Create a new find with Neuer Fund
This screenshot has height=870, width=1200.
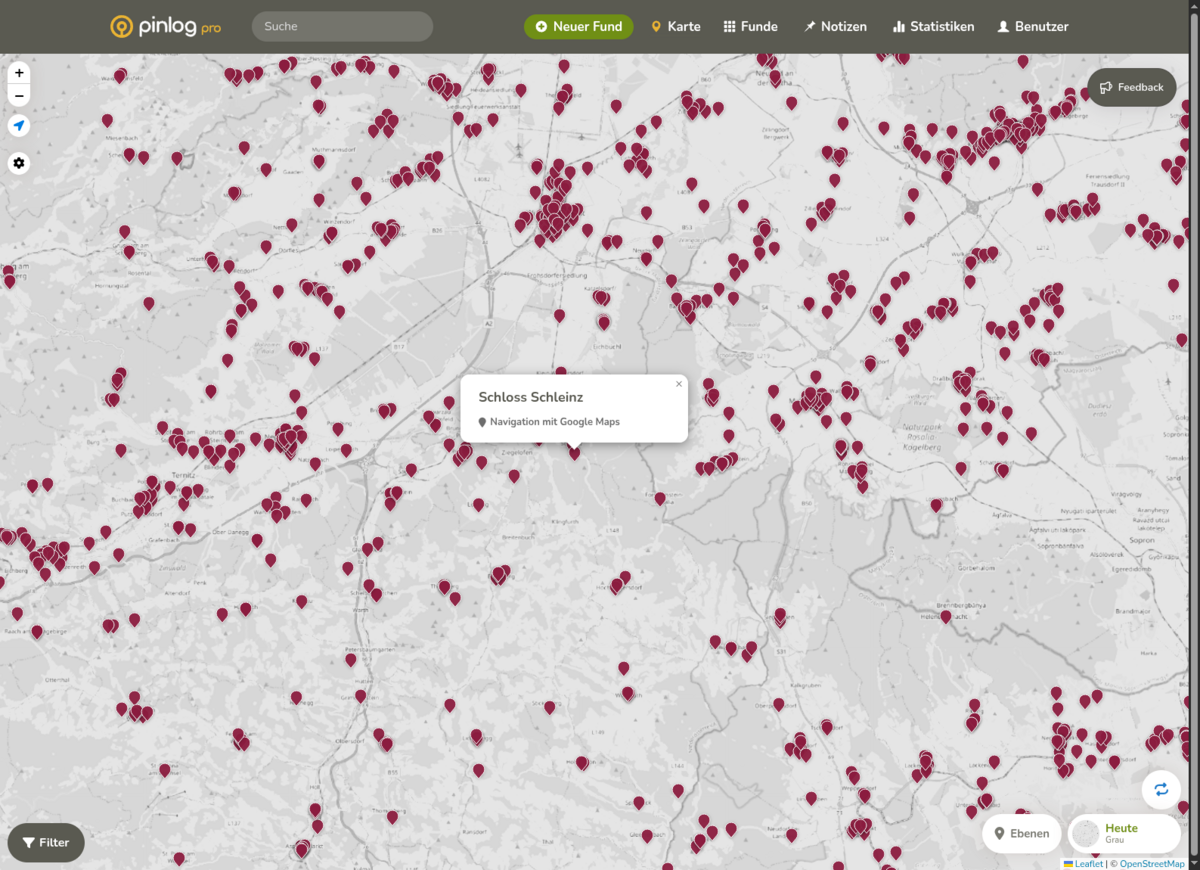pos(578,27)
